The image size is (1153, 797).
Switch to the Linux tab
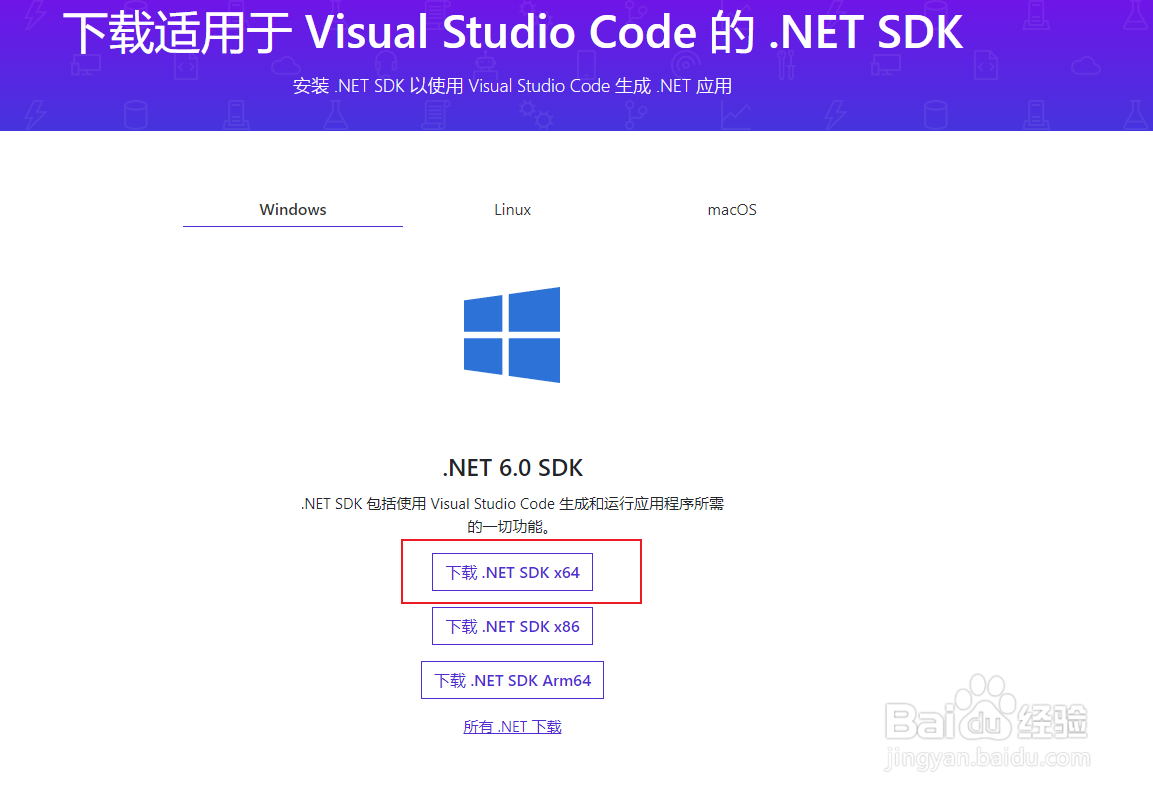click(513, 210)
